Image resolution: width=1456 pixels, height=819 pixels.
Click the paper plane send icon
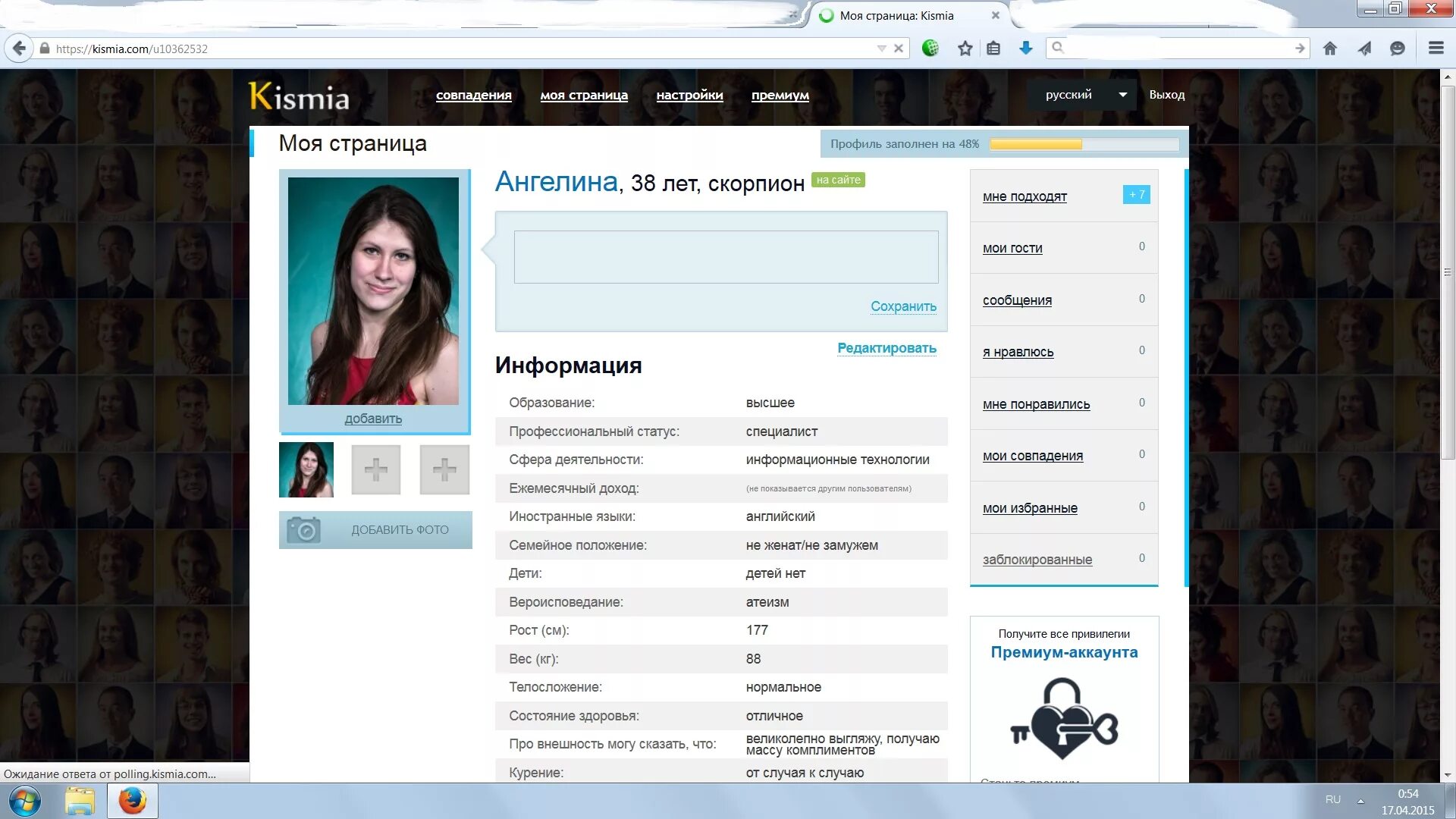coord(1364,49)
